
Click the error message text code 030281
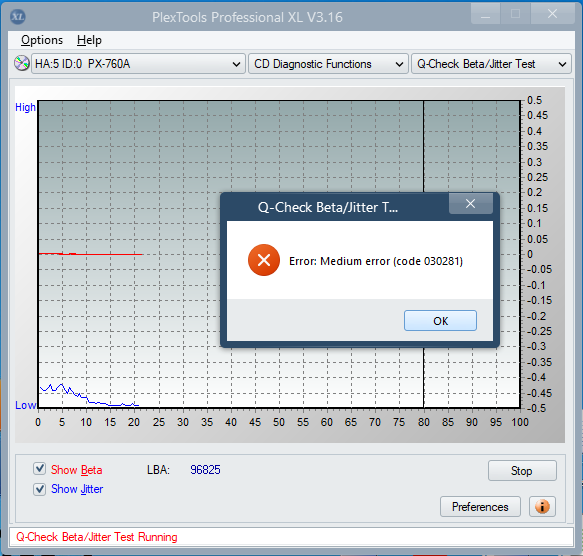376,261
